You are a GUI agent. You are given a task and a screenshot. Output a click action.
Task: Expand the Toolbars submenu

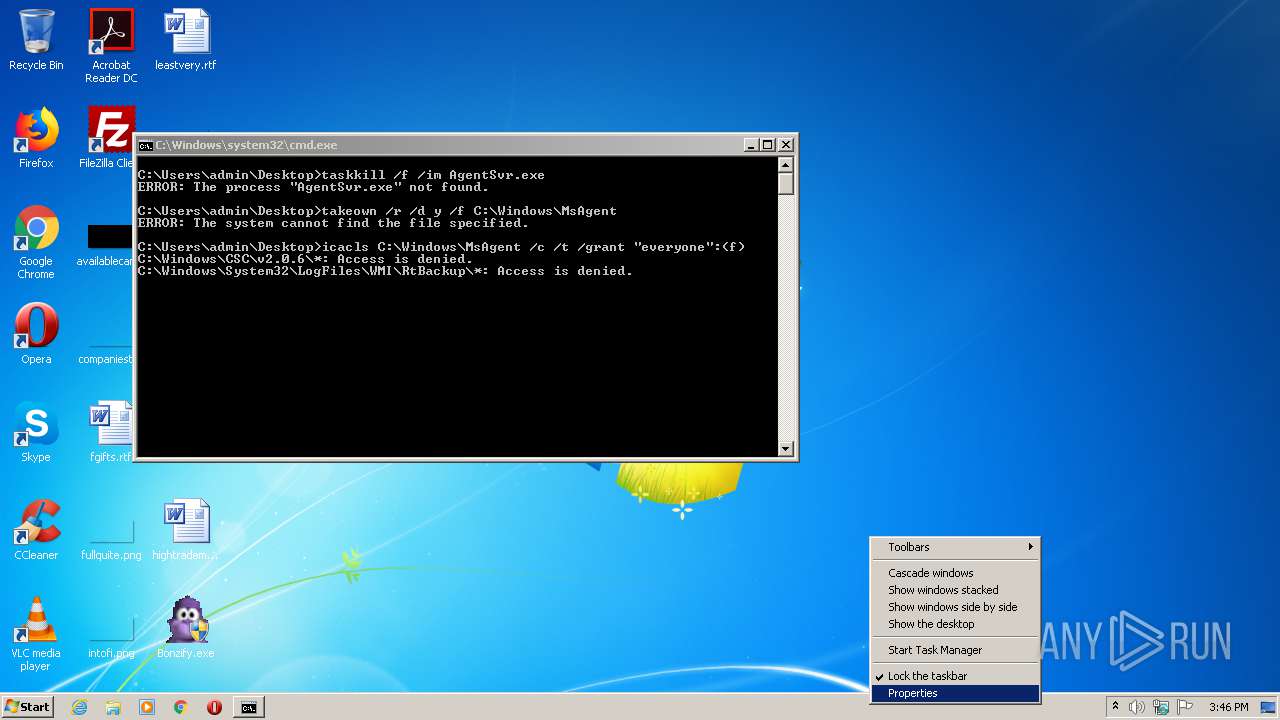pos(955,547)
